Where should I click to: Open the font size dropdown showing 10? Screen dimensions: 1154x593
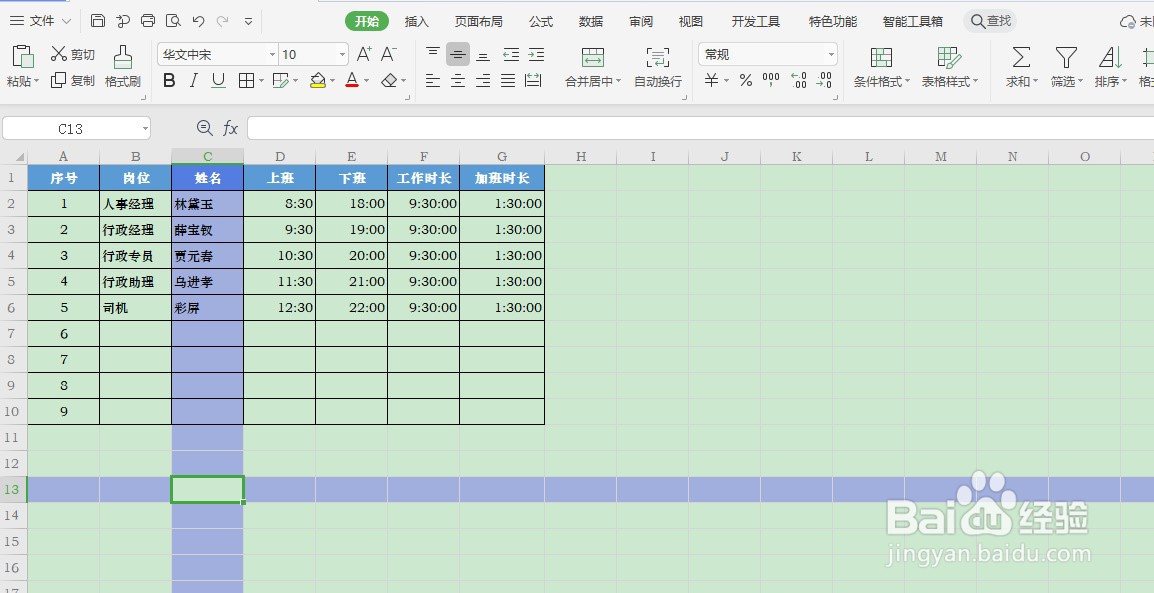(x=342, y=54)
